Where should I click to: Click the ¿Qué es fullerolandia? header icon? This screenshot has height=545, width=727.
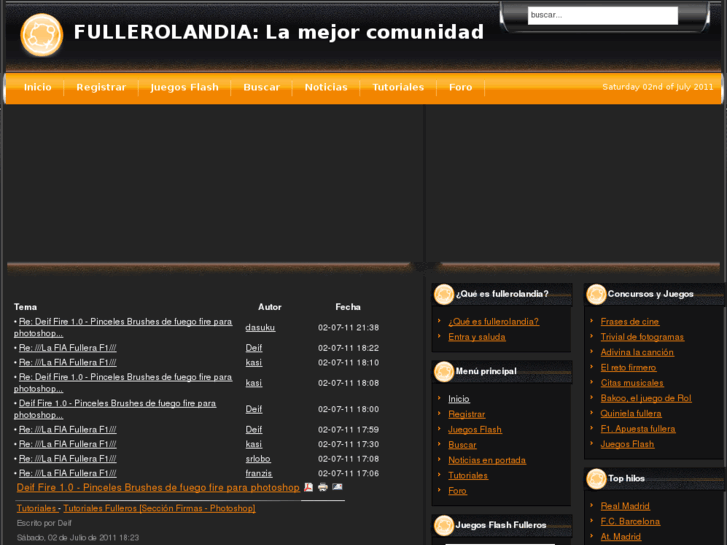444,294
